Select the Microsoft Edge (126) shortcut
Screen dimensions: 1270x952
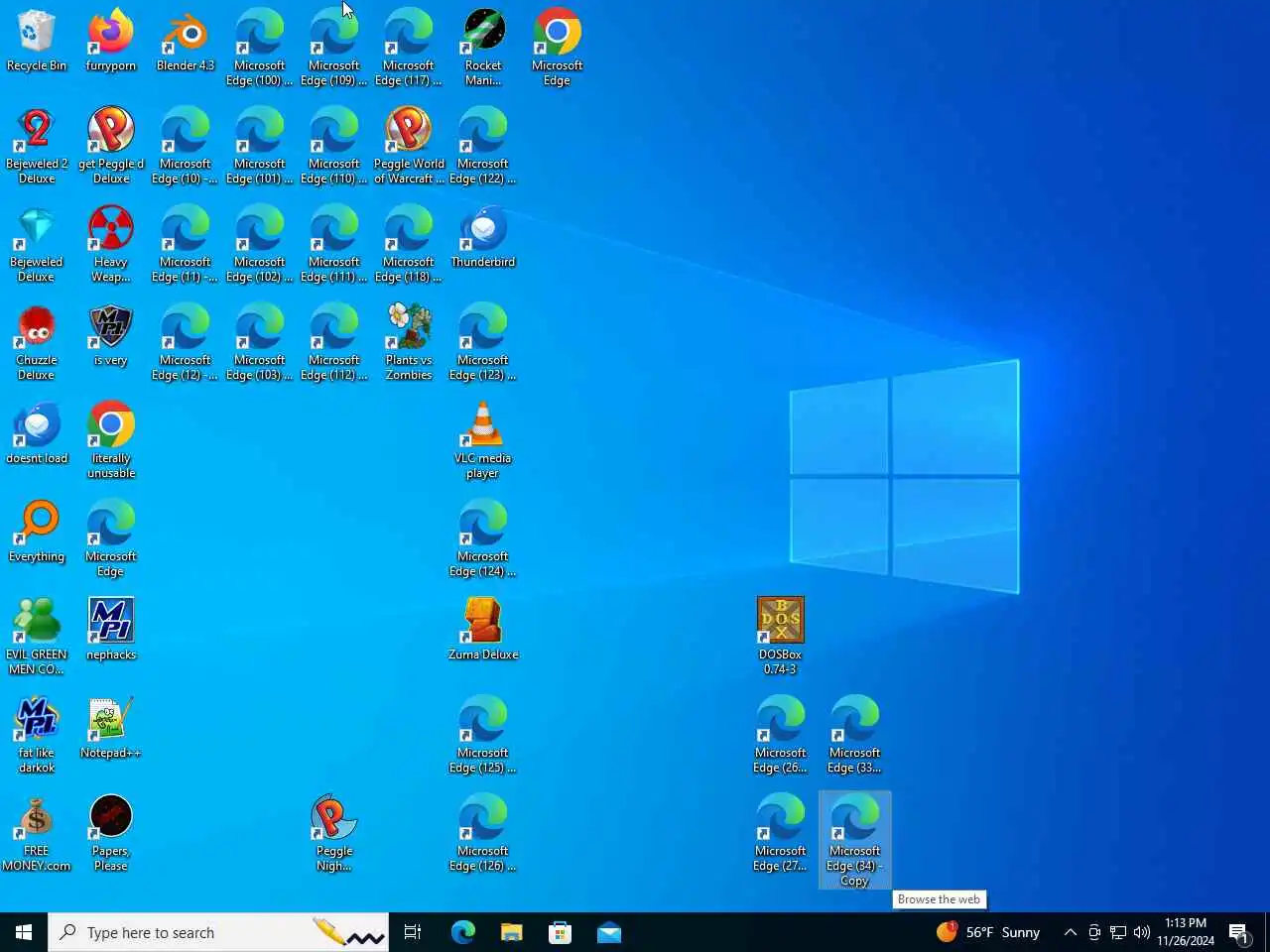tap(483, 833)
